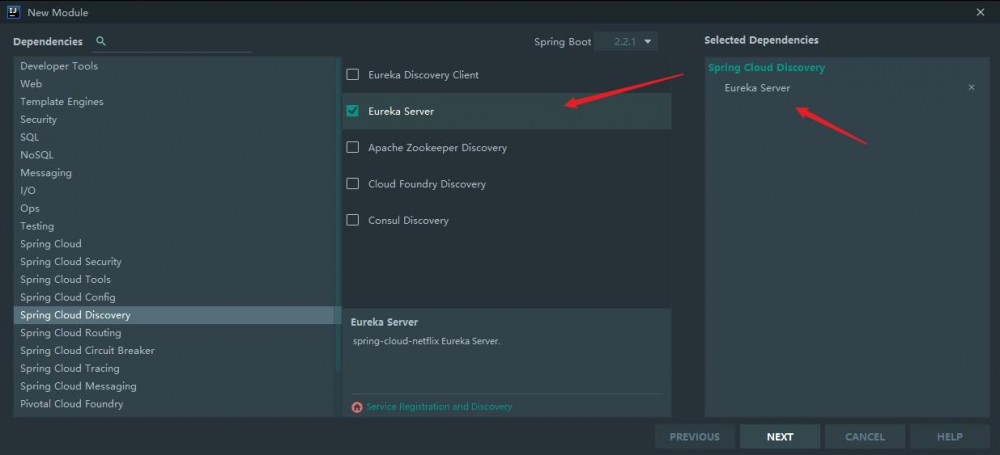Click the HELP button
The height and width of the screenshot is (455, 1000).
[x=949, y=436]
